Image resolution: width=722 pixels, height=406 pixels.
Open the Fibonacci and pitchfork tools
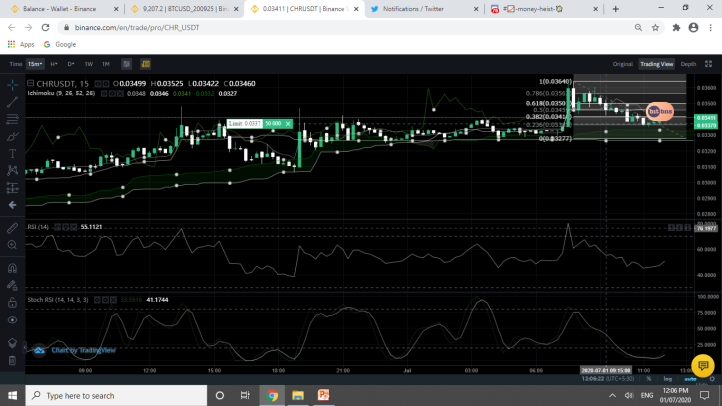[12, 119]
